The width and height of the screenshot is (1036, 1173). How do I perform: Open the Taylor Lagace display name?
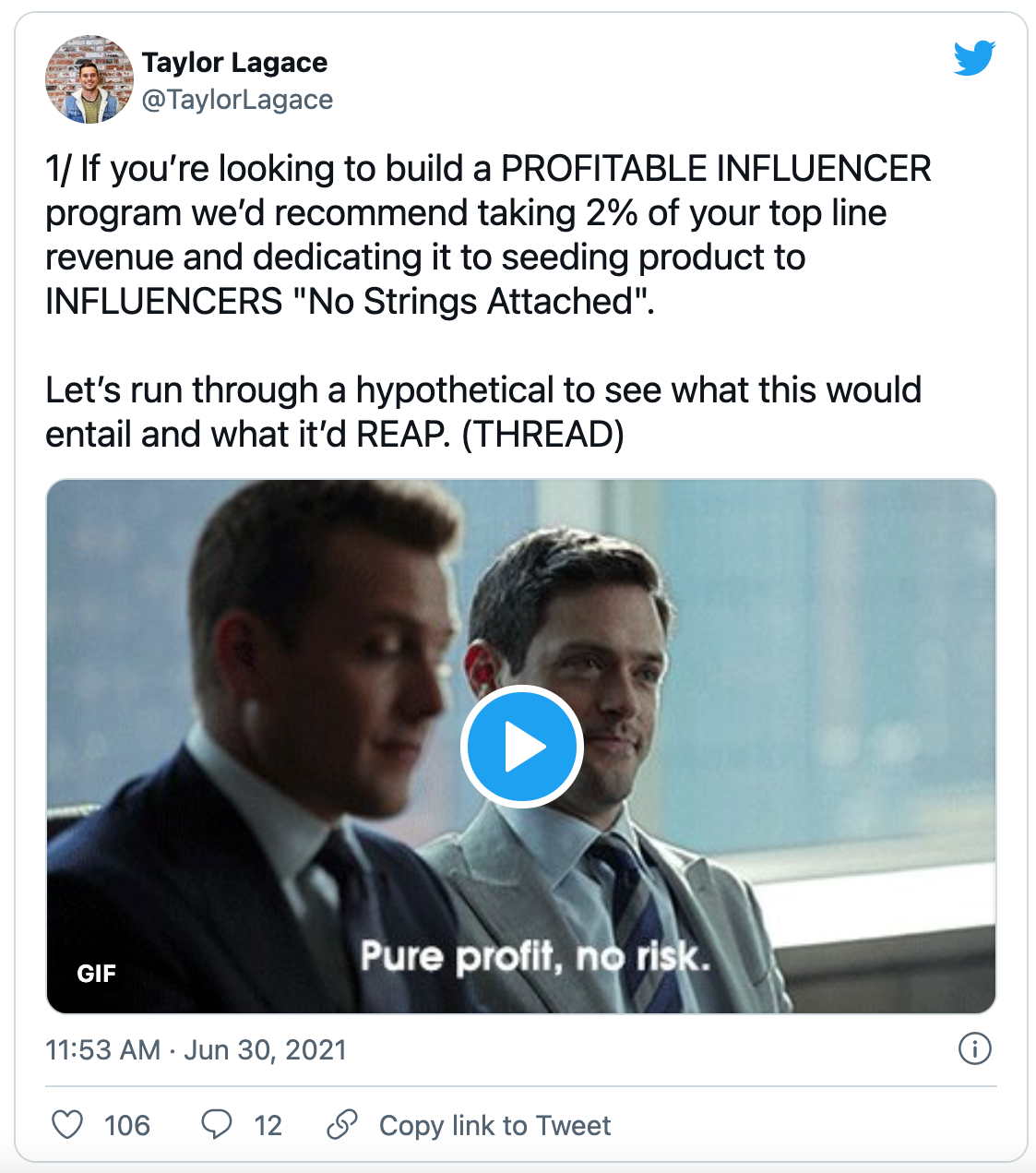tap(234, 62)
